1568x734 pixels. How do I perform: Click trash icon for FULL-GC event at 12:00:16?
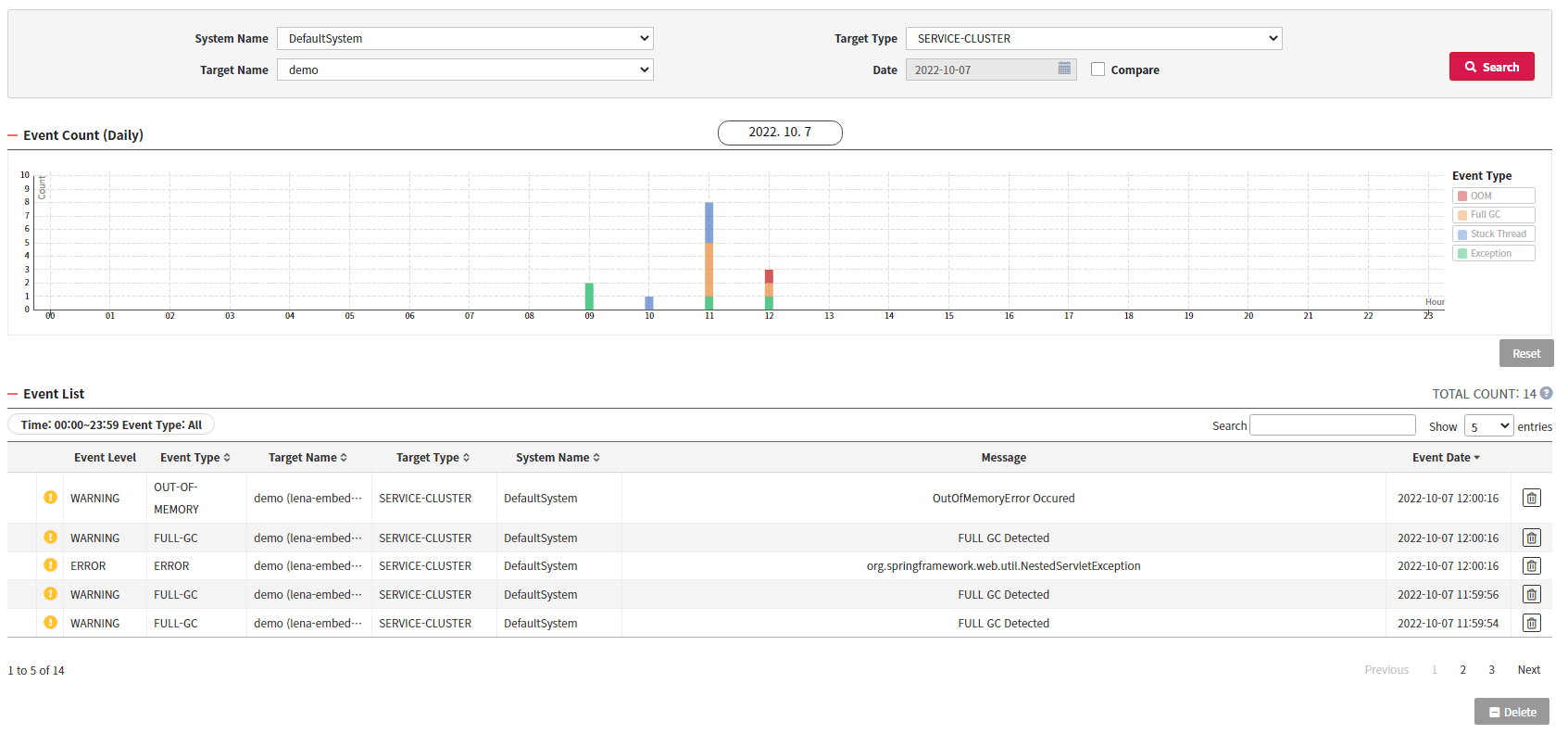click(1531, 538)
